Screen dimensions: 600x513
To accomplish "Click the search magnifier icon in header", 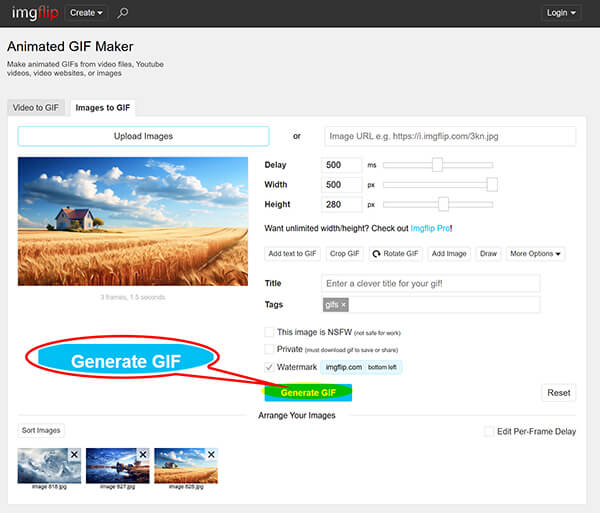I will pos(123,13).
